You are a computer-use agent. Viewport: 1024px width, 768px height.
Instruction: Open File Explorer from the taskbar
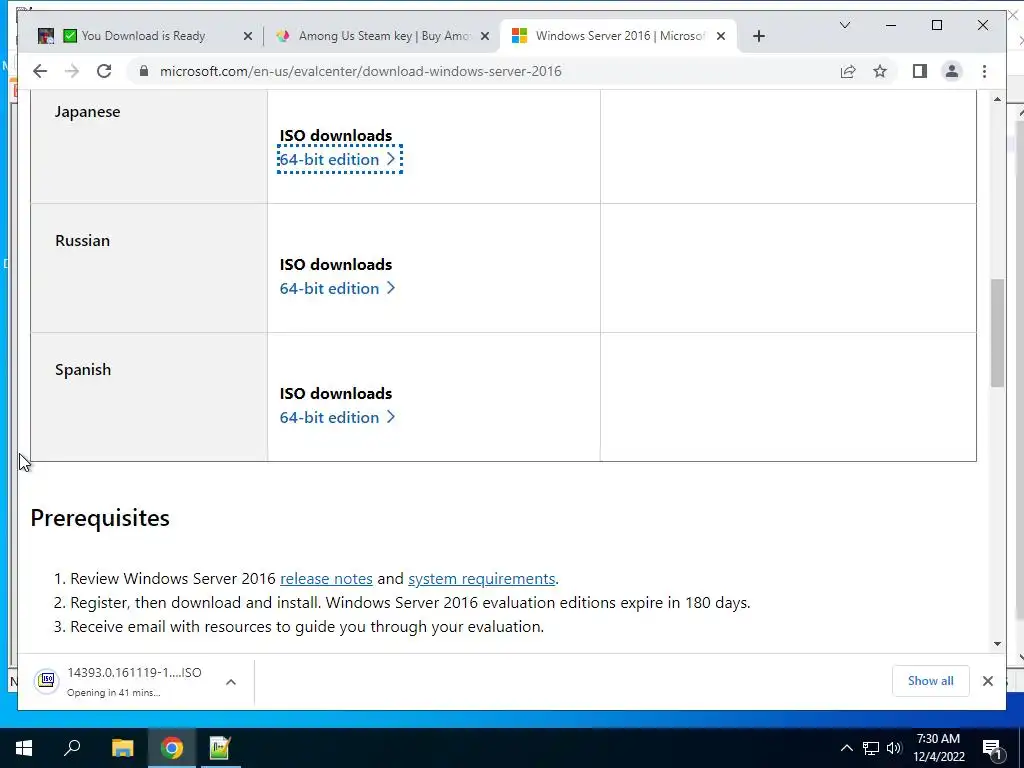(122, 748)
